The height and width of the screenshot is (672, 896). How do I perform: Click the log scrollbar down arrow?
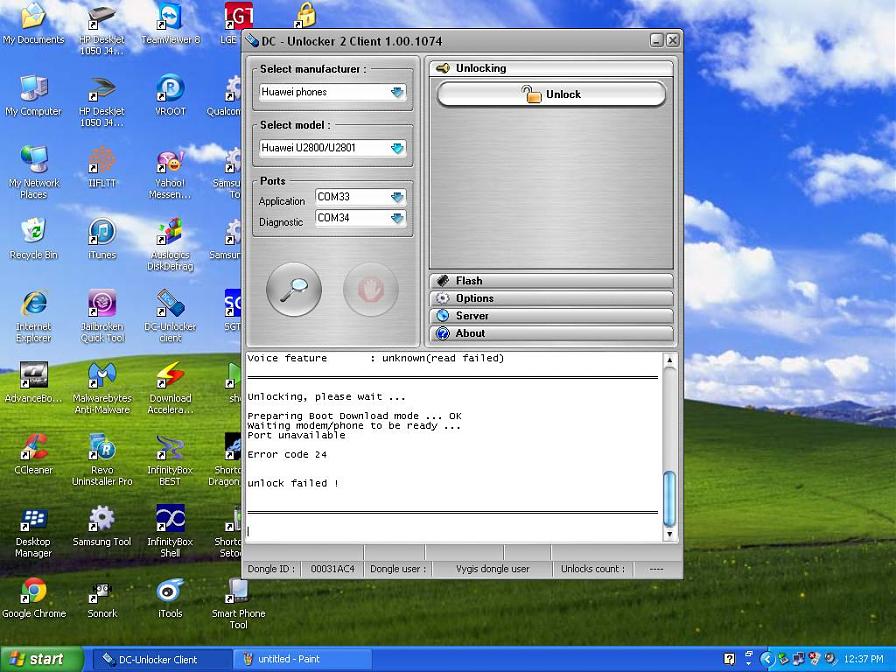coord(670,535)
